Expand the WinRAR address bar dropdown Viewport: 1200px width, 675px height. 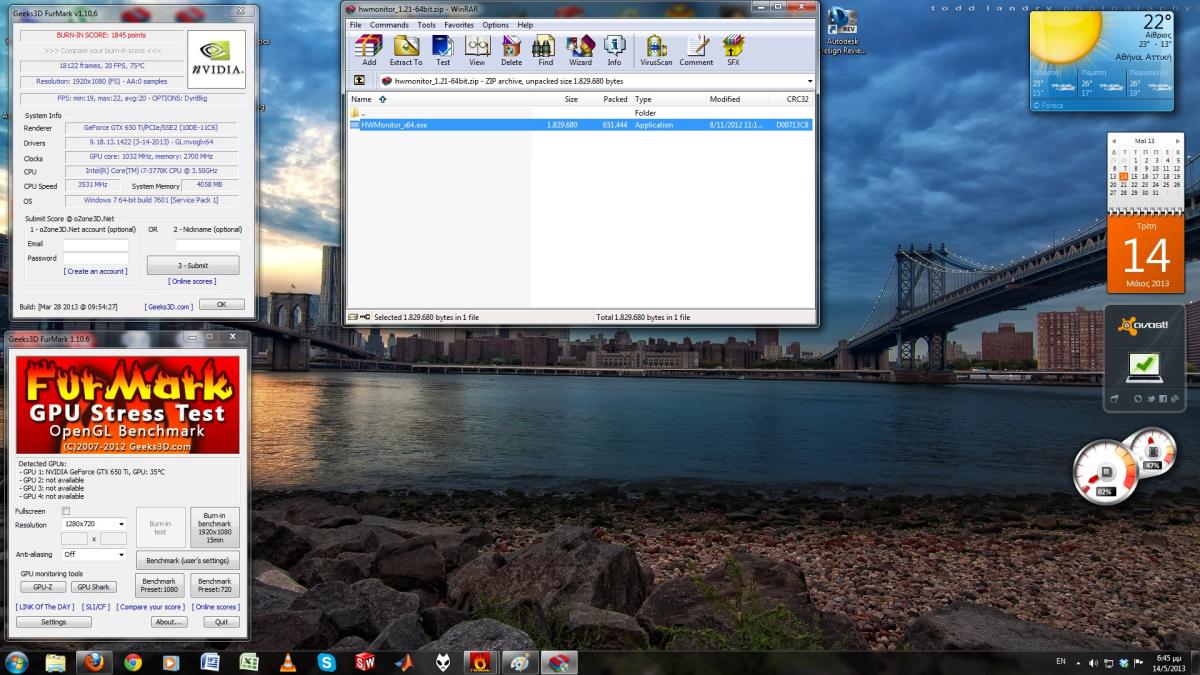[x=809, y=81]
